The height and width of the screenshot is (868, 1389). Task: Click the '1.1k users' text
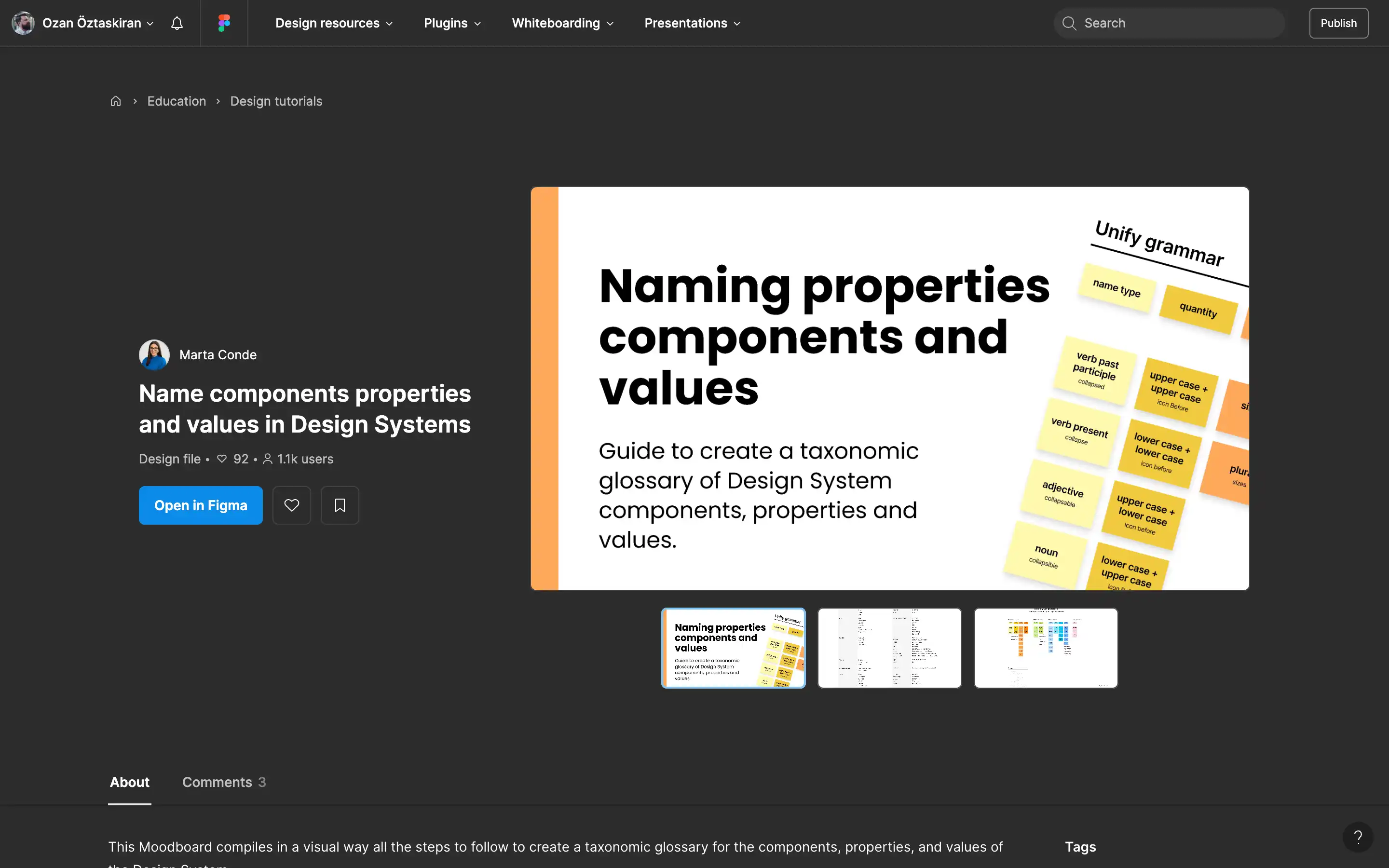pos(305,459)
